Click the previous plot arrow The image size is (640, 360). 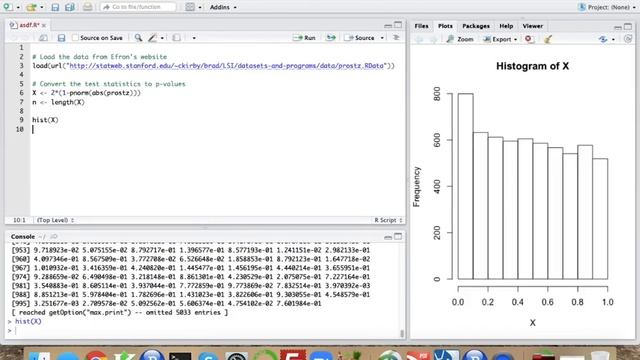(x=419, y=39)
